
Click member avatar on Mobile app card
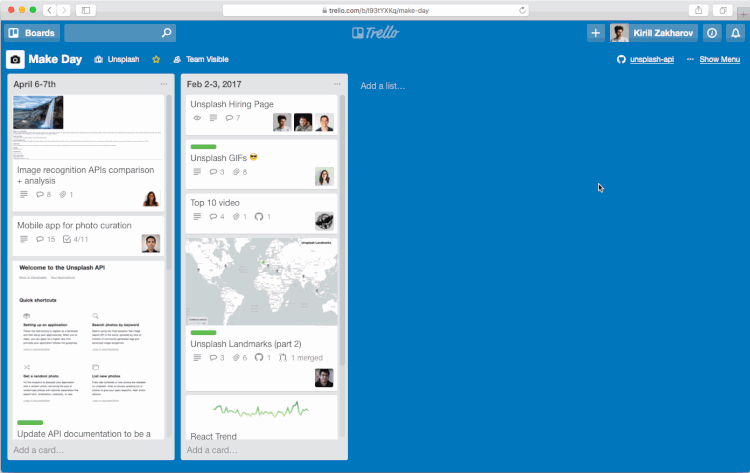[x=151, y=243]
